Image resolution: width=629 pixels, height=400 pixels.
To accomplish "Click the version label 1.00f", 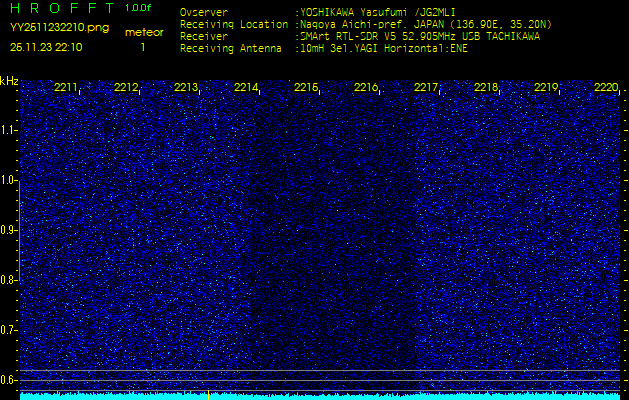I will (138, 8).
